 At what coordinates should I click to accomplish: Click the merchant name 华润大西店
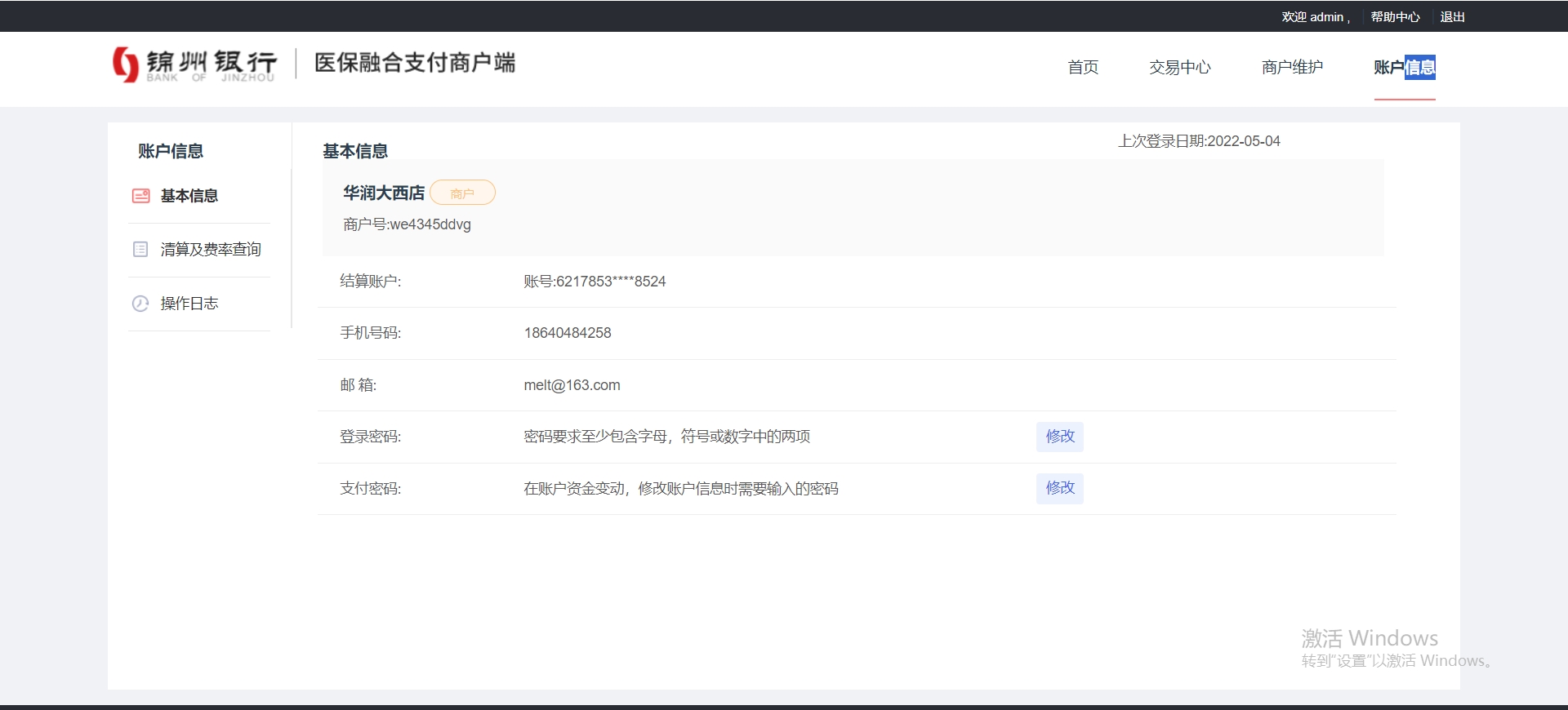384,193
